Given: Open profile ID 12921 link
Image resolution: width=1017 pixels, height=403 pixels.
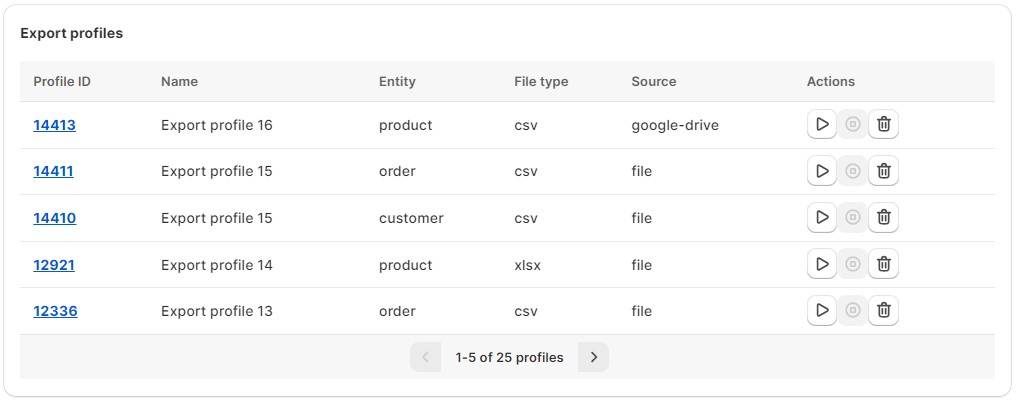Looking at the screenshot, I should pos(54,265).
